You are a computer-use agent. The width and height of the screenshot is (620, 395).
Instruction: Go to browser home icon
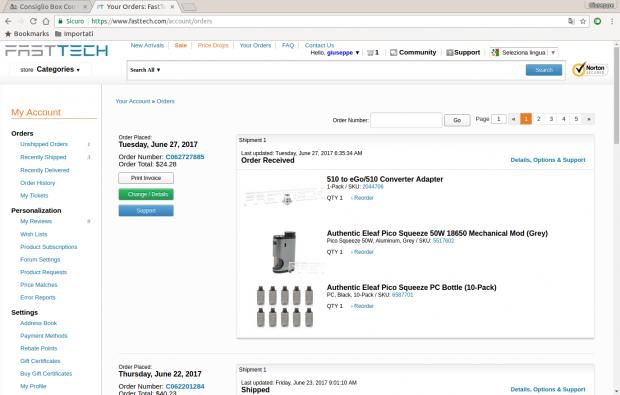pos(46,21)
